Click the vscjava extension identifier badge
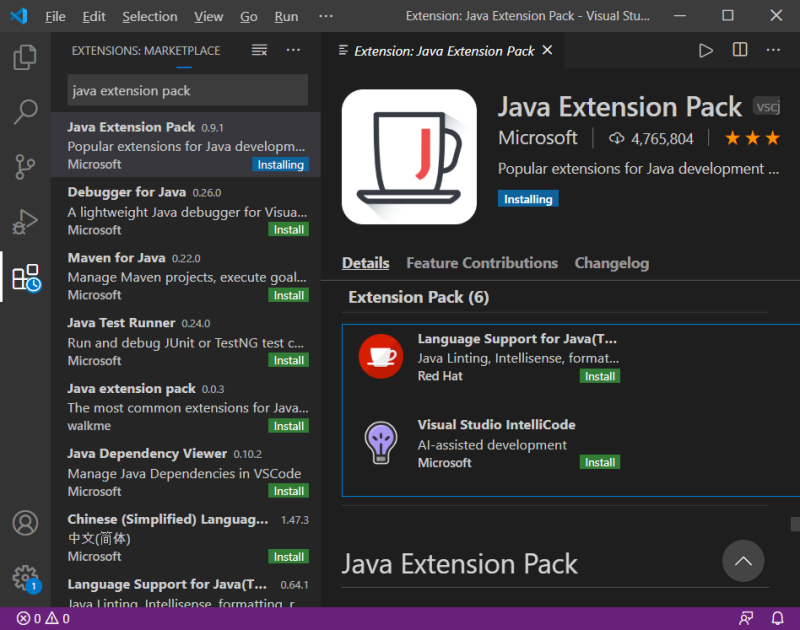This screenshot has width=800, height=630. [767, 107]
